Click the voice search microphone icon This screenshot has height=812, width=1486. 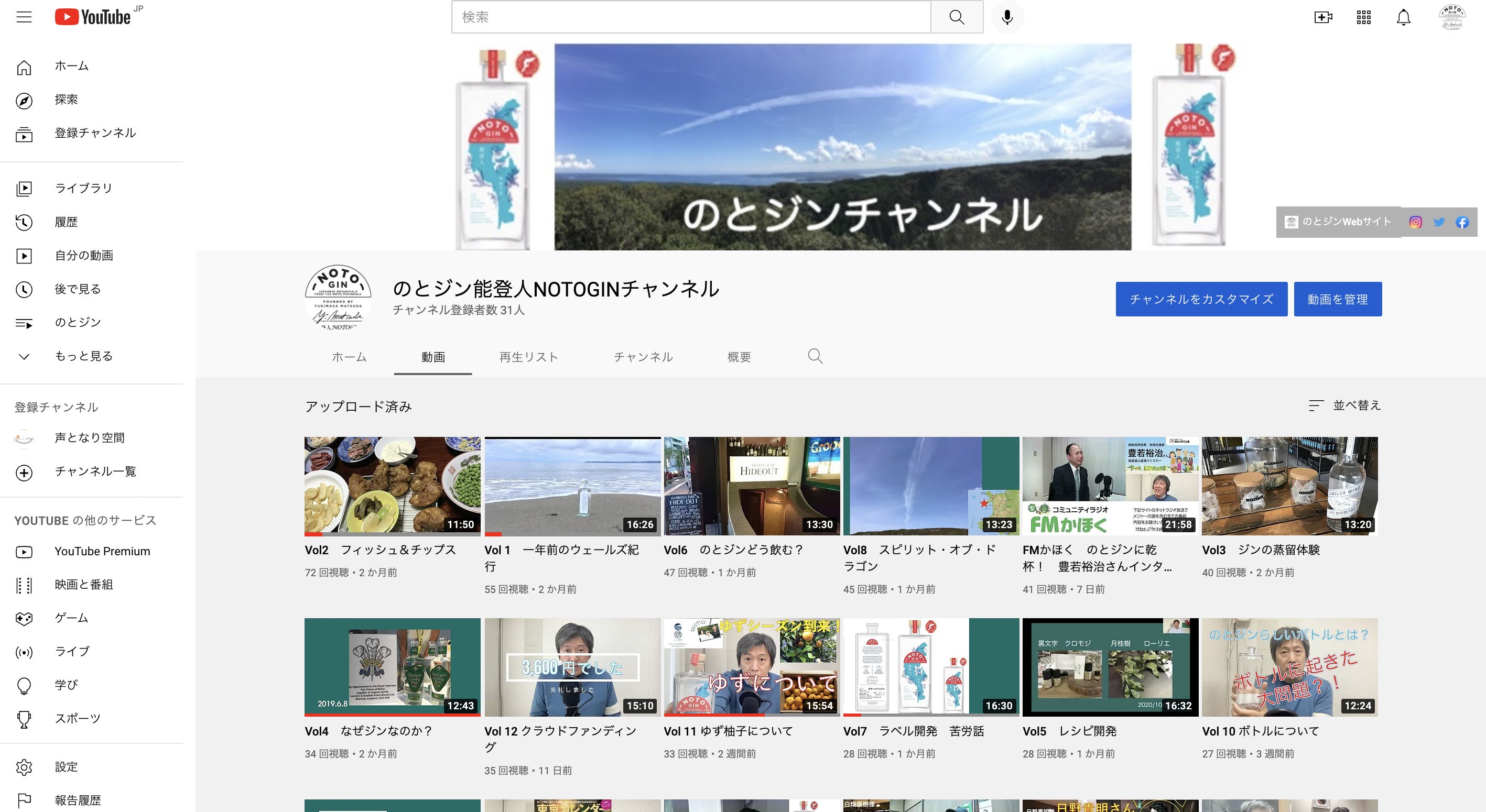[1007, 17]
